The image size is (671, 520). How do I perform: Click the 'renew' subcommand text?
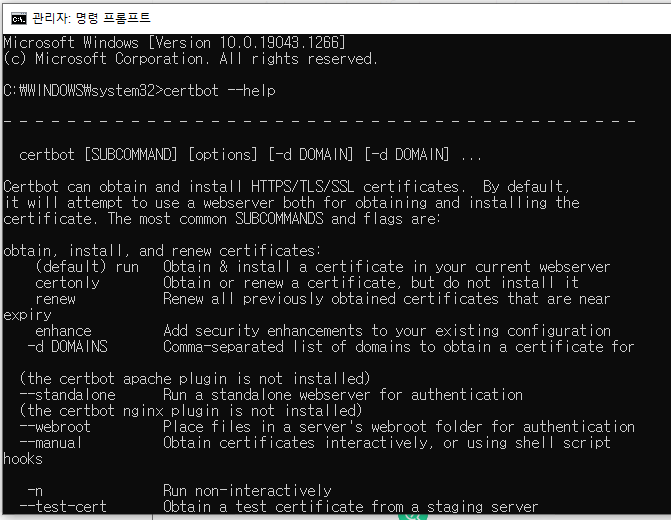tap(55, 299)
